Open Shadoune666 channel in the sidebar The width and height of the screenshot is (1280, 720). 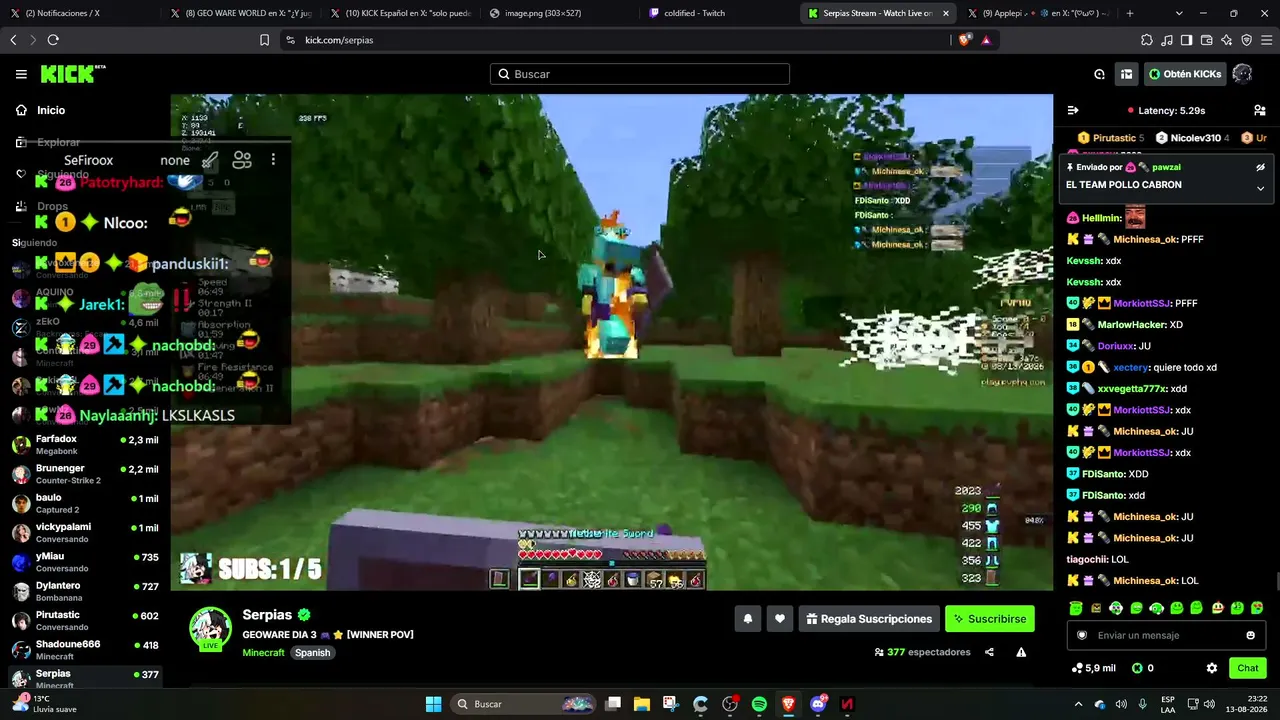(x=85, y=650)
